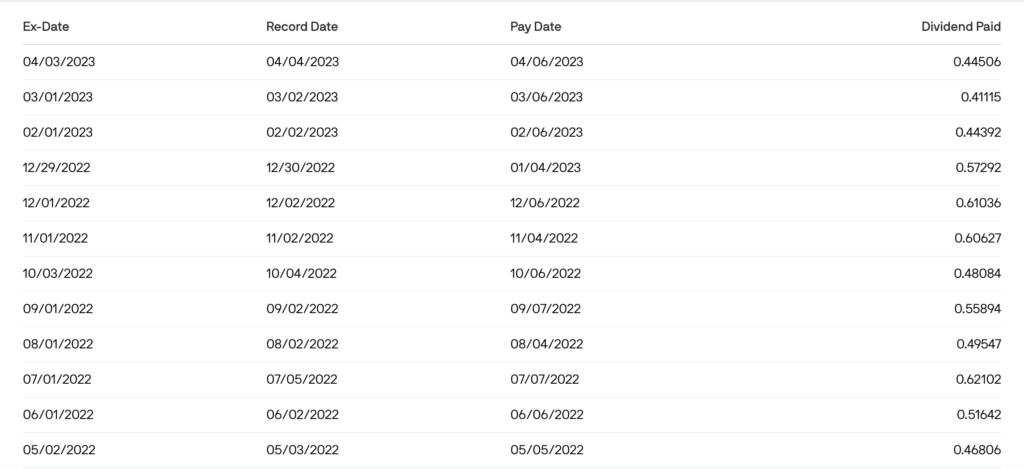Click the 03/06/2023 pay date cell
Viewport: 1024px width, 469px height.
(x=546, y=97)
